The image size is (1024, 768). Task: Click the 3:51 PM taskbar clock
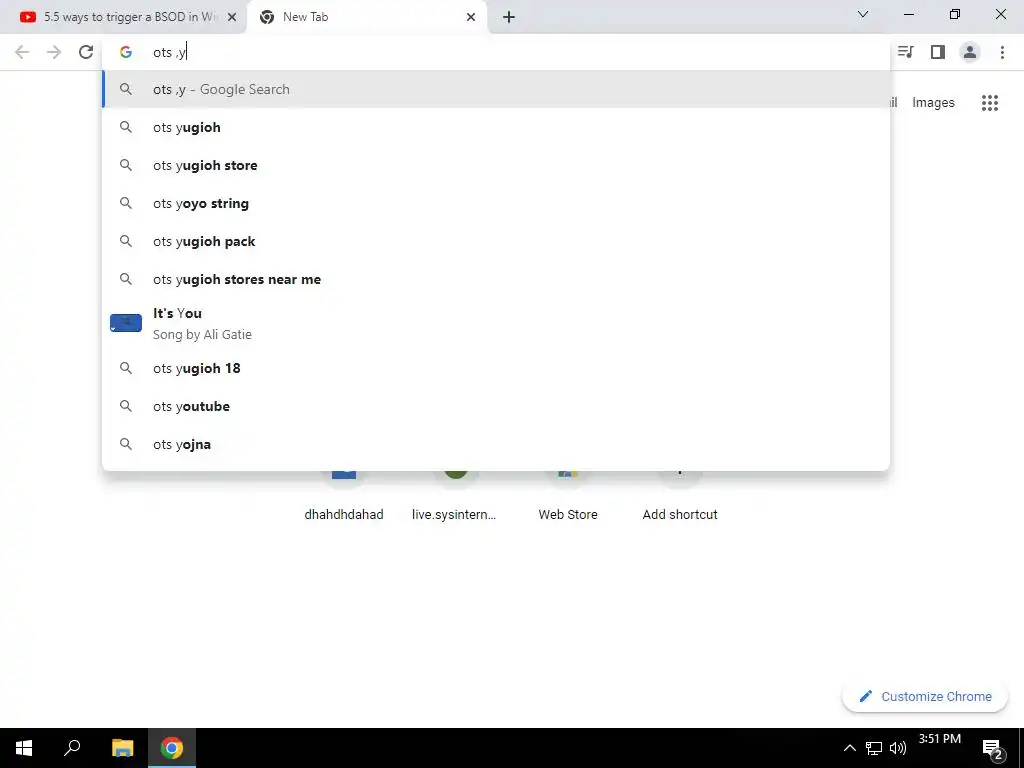940,739
